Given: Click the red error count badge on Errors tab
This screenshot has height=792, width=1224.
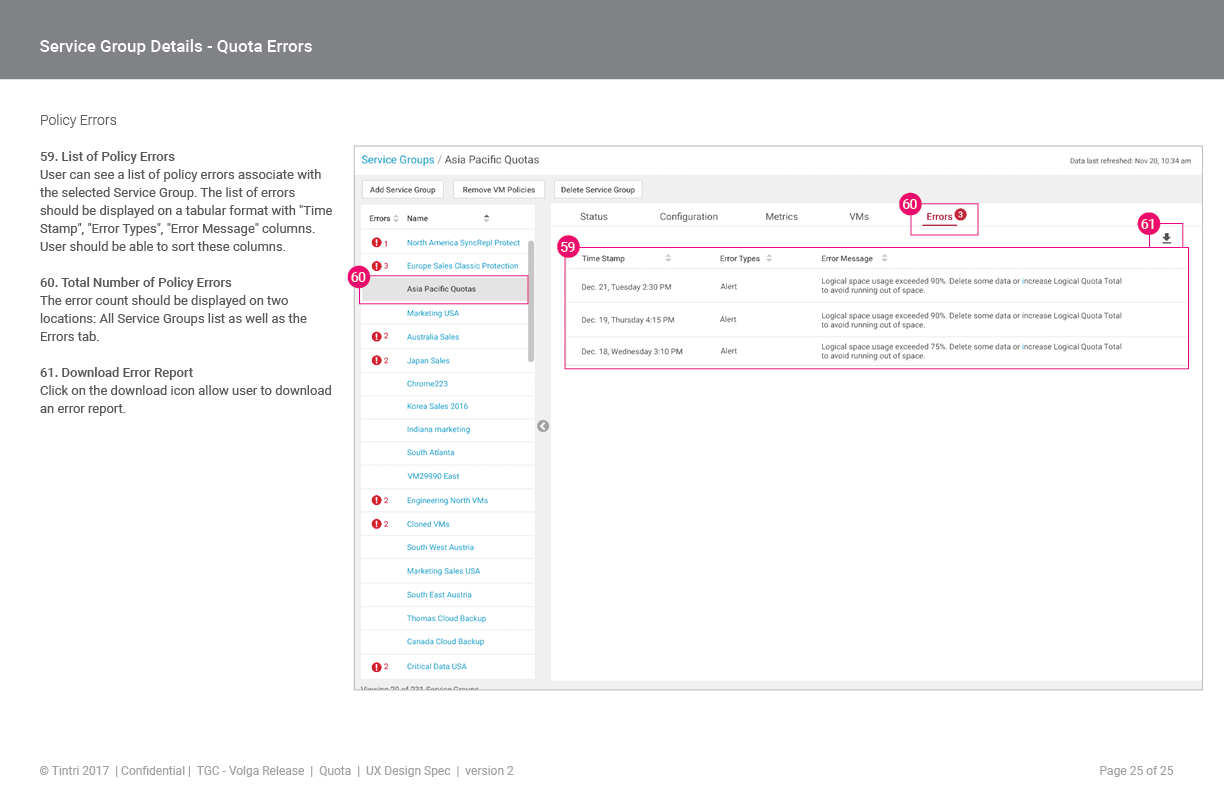Looking at the screenshot, I should pyautogui.click(x=961, y=214).
